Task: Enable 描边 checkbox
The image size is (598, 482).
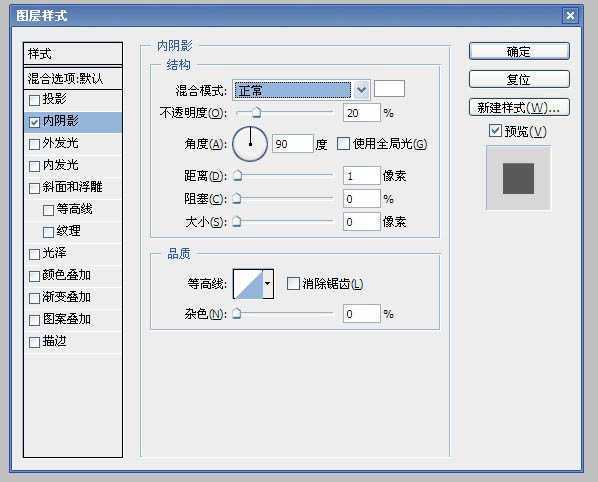Action: click(34, 342)
